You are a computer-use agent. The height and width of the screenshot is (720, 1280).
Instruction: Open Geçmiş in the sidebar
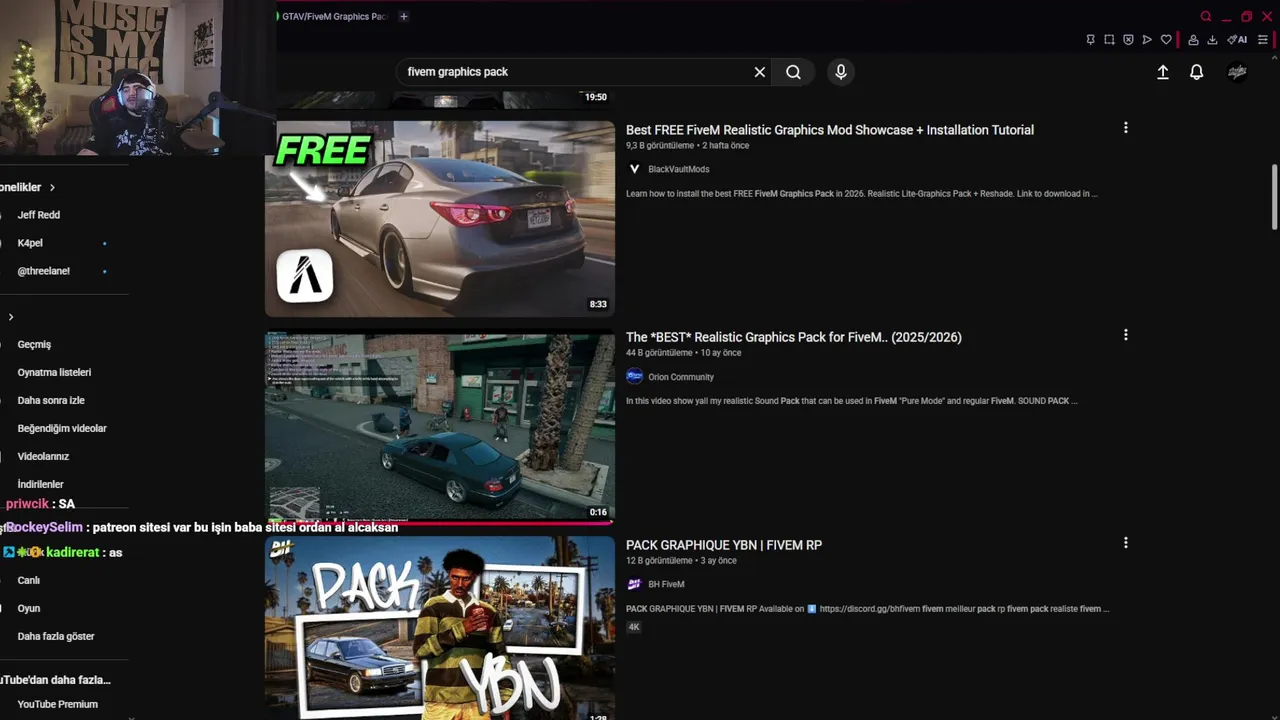pos(34,344)
